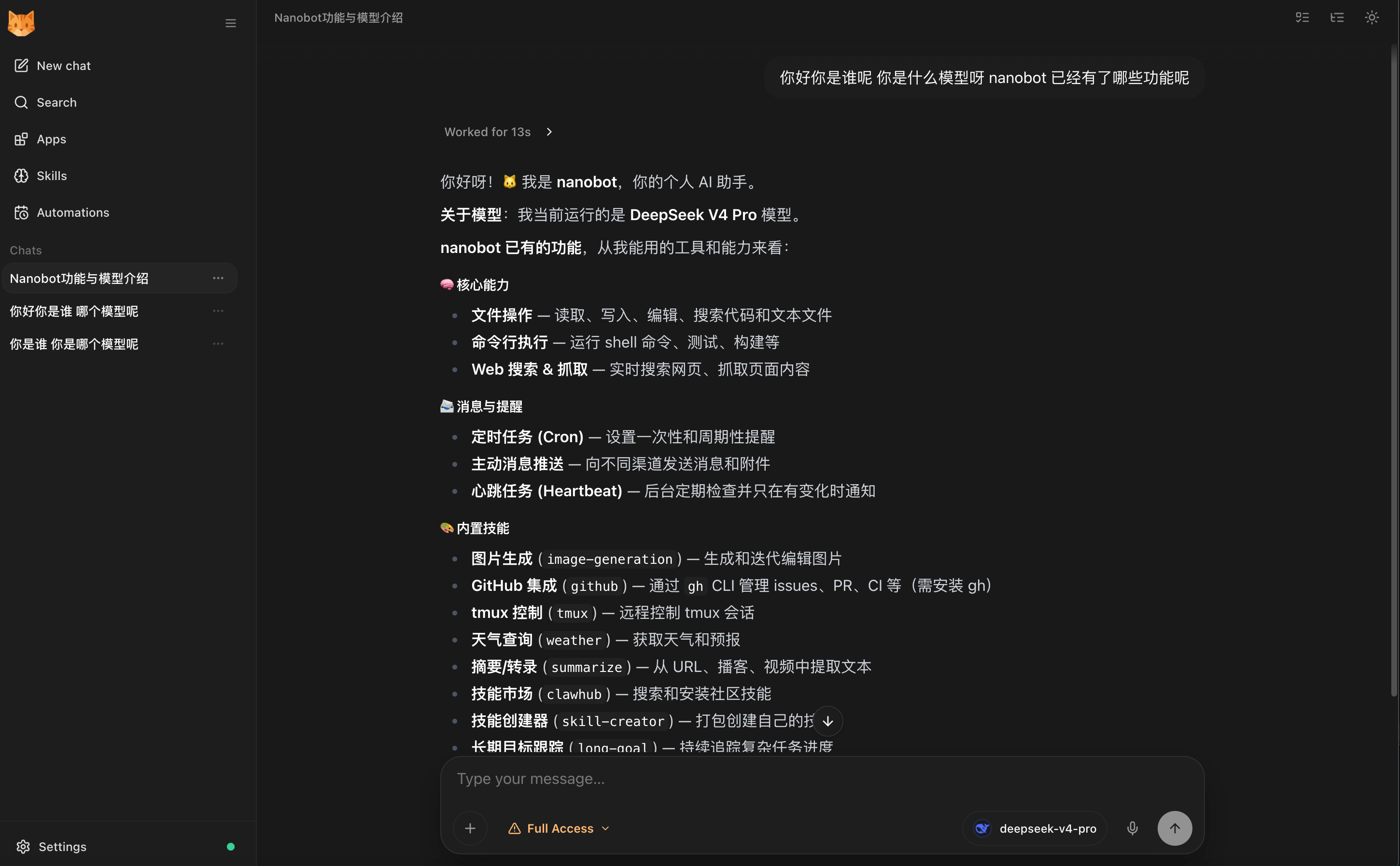Click list item 定时任务 (Cron)
Screen dimensions: 1400x866
click(623, 437)
